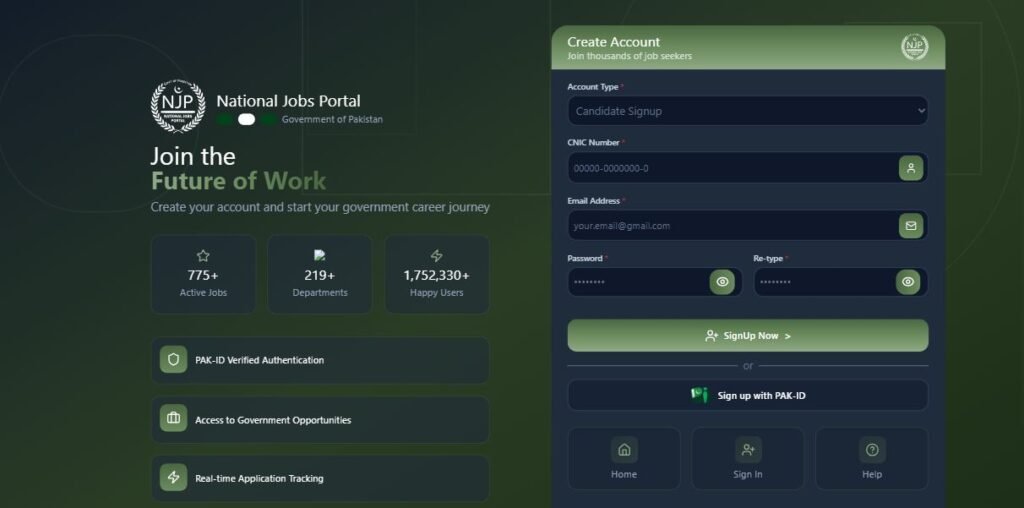Click the Government of Pakistan text
This screenshot has height=508, width=1024.
coord(332,119)
